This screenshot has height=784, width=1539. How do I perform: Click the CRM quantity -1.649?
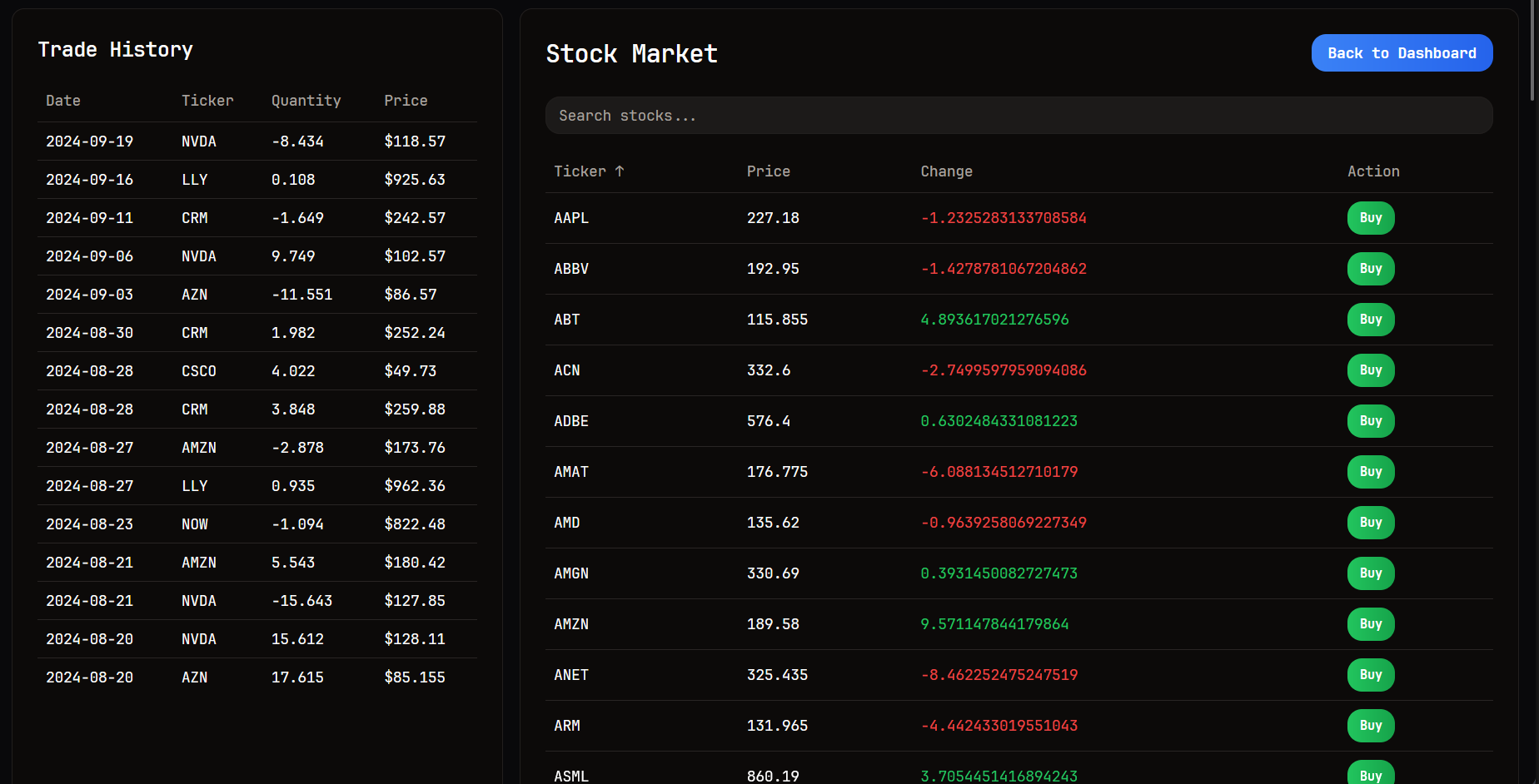pos(297,218)
